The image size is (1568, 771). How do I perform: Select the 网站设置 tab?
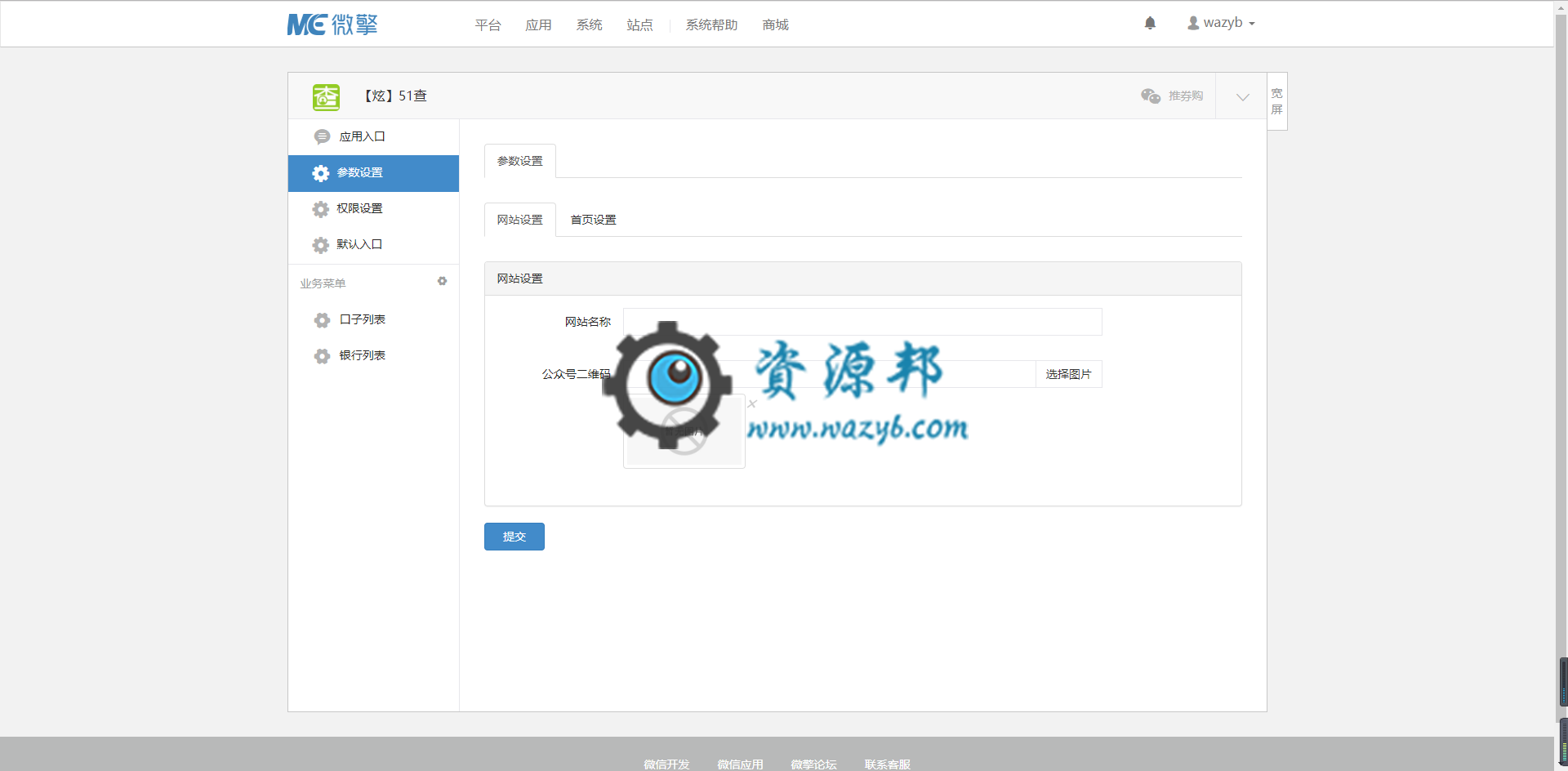[520, 220]
